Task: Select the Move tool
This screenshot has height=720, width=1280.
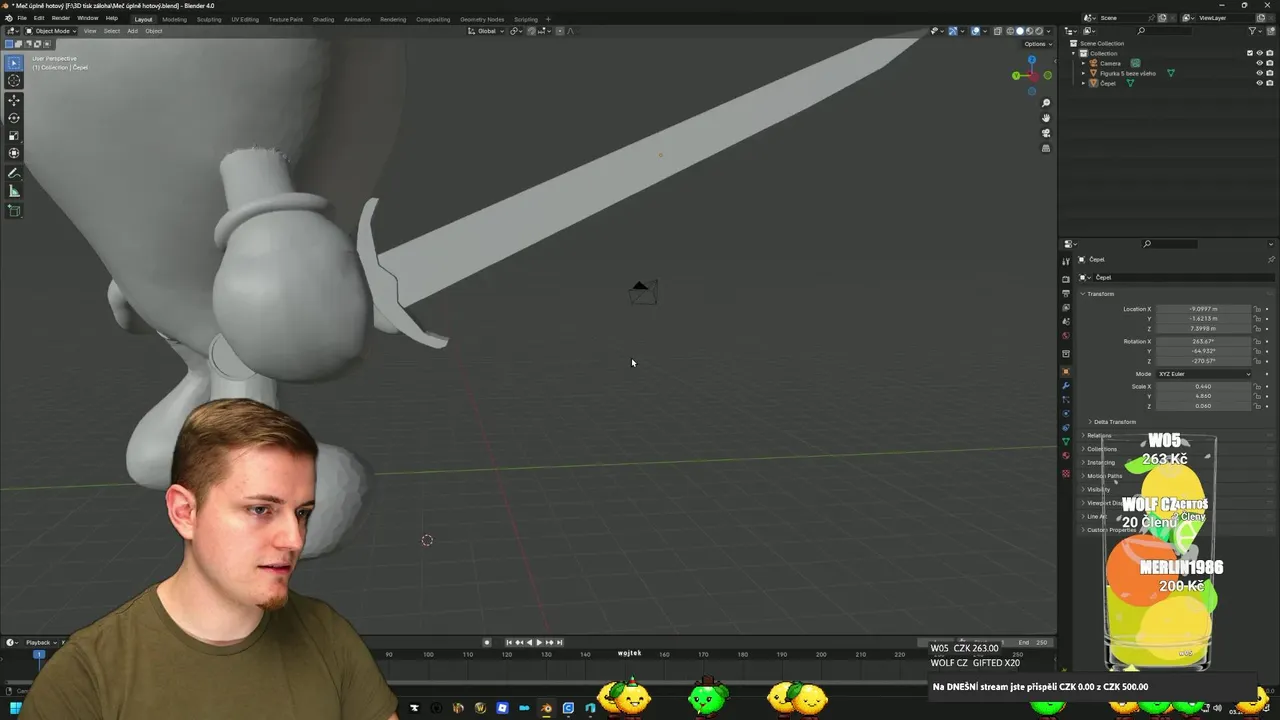Action: coord(14,100)
